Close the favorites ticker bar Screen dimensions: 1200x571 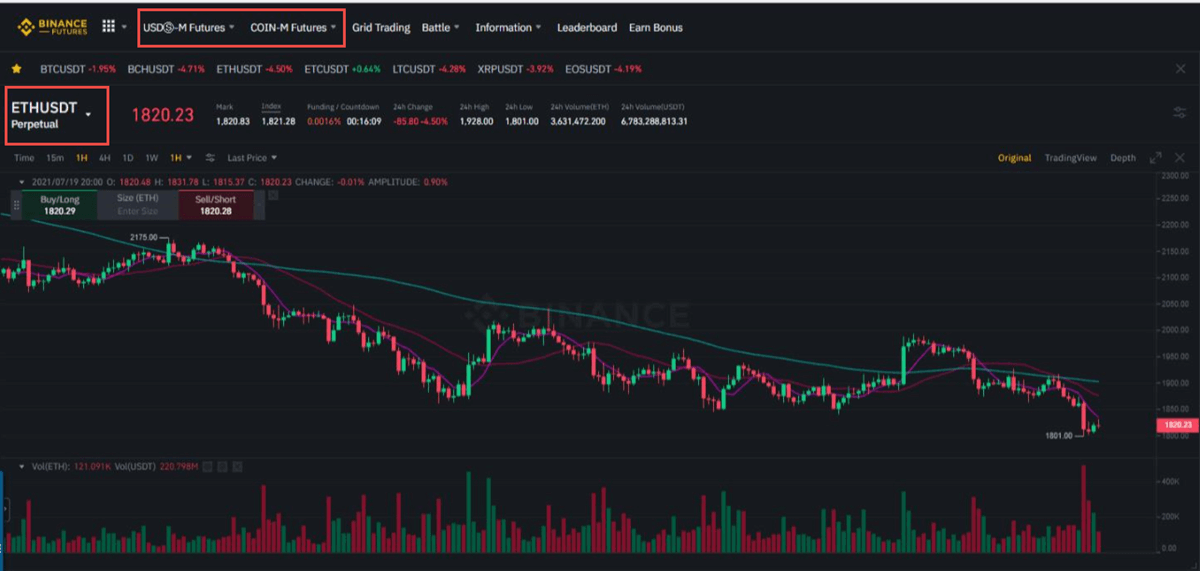pyautogui.click(x=1180, y=69)
